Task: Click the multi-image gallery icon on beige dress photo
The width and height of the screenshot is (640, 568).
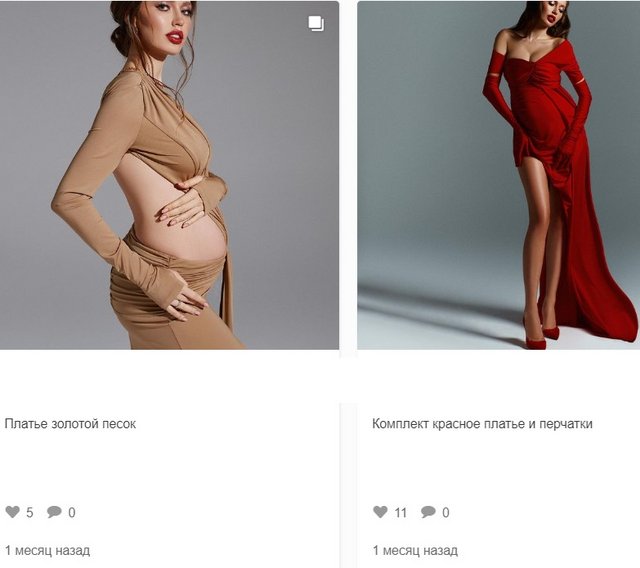Action: pos(316,24)
